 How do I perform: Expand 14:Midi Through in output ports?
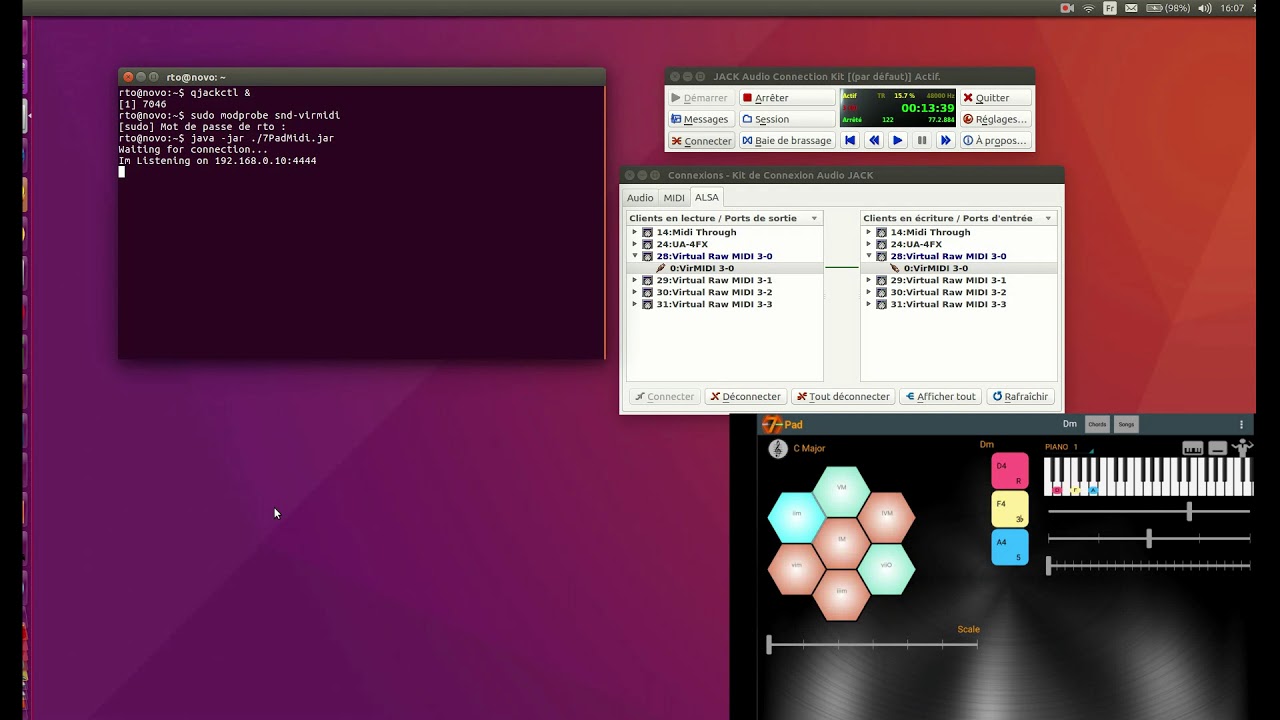pyautogui.click(x=634, y=232)
